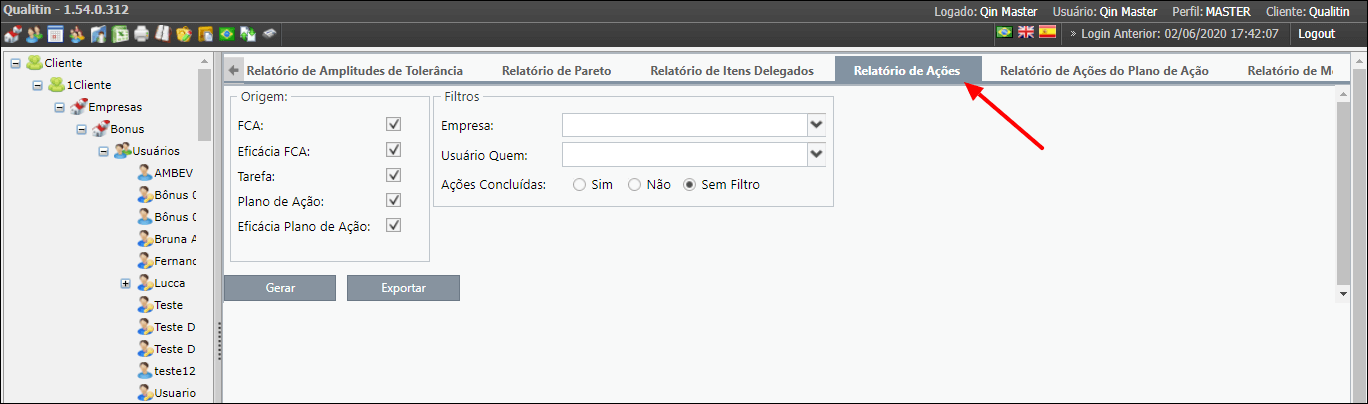Expand the Lucca user tree node
This screenshot has height=404, width=1368.
126,283
